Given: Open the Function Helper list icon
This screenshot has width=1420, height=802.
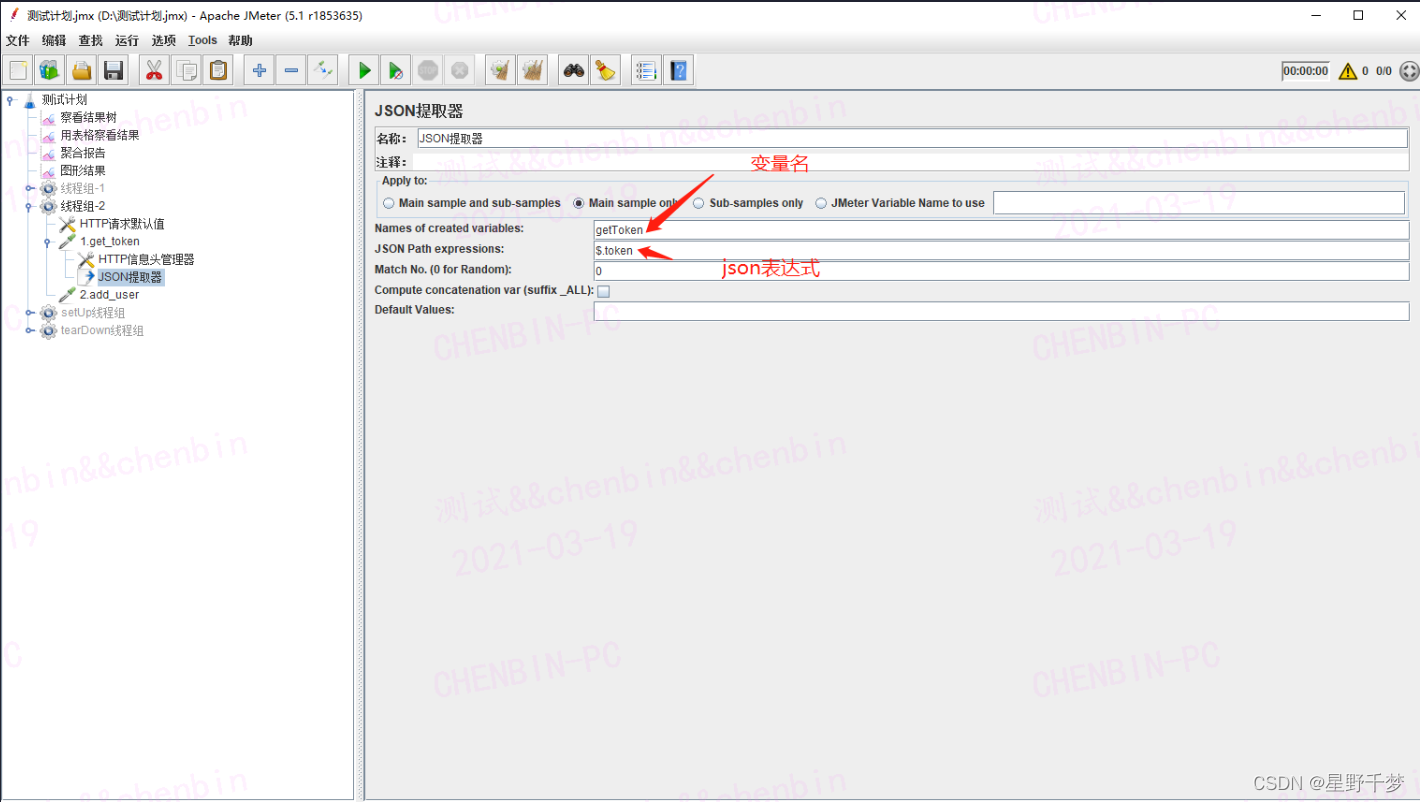Looking at the screenshot, I should [646, 70].
